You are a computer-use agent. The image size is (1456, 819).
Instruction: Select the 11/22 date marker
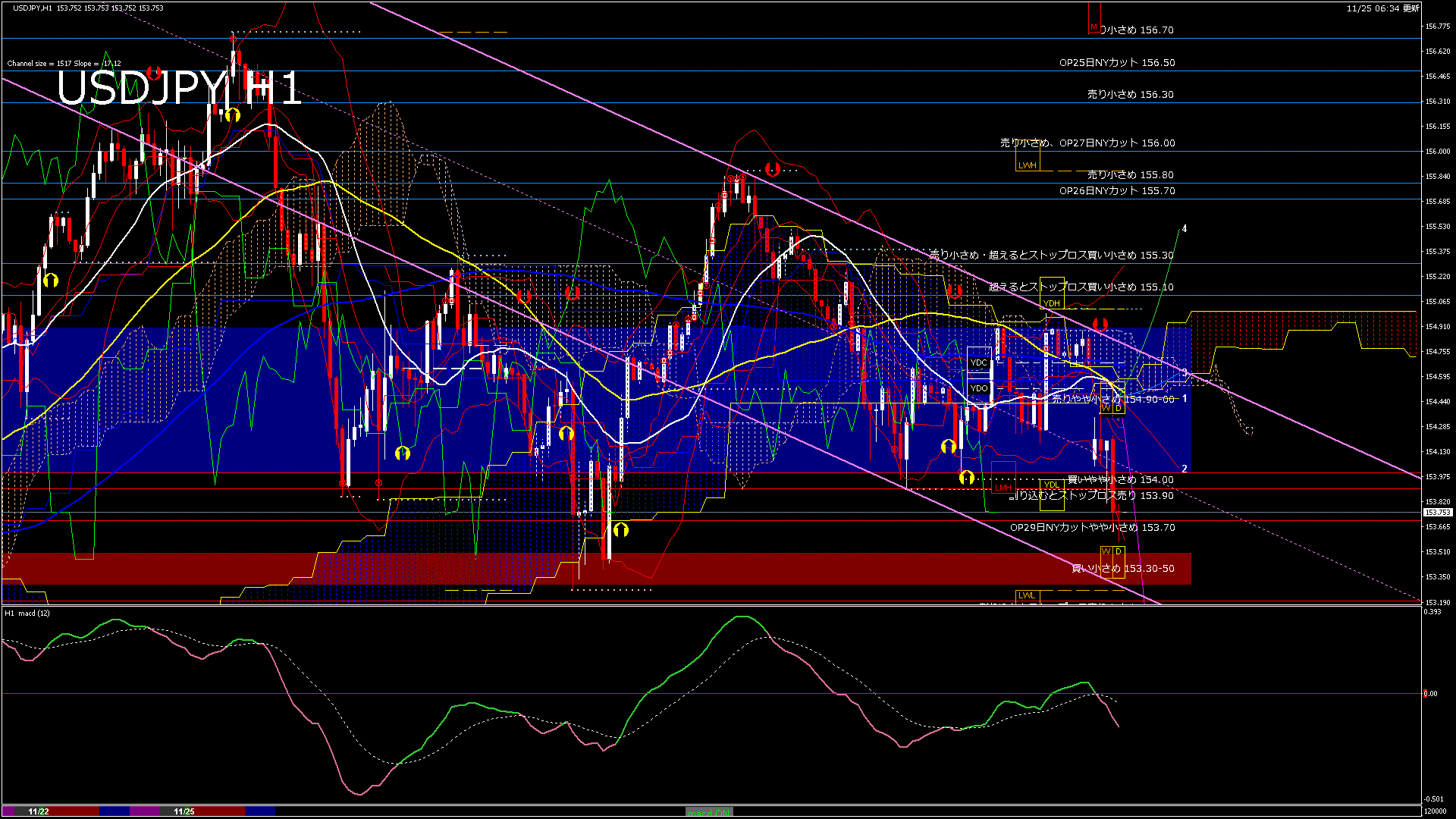coord(39,811)
